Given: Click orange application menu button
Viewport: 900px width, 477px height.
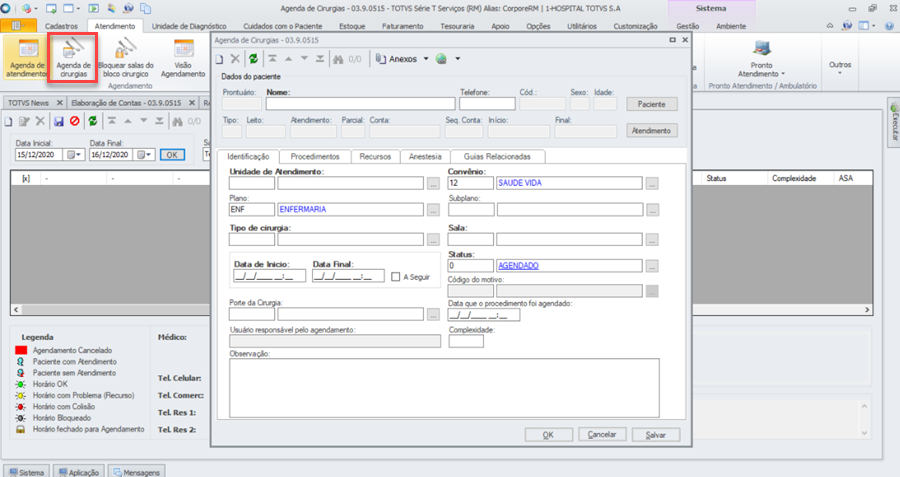Looking at the screenshot, I should 18,26.
